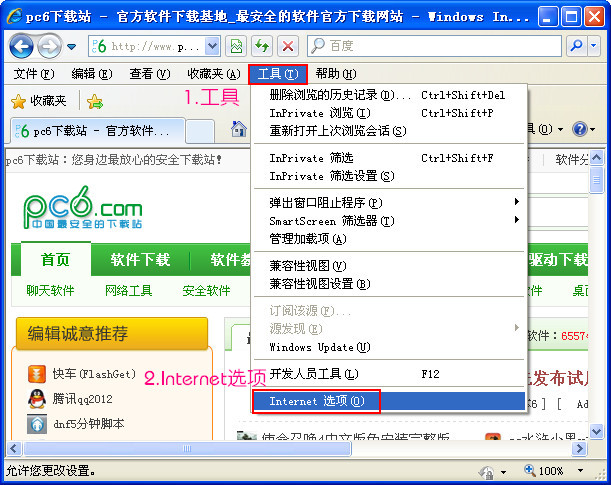Open the 帮助(H) menu
The width and height of the screenshot is (611, 485).
pos(336,74)
